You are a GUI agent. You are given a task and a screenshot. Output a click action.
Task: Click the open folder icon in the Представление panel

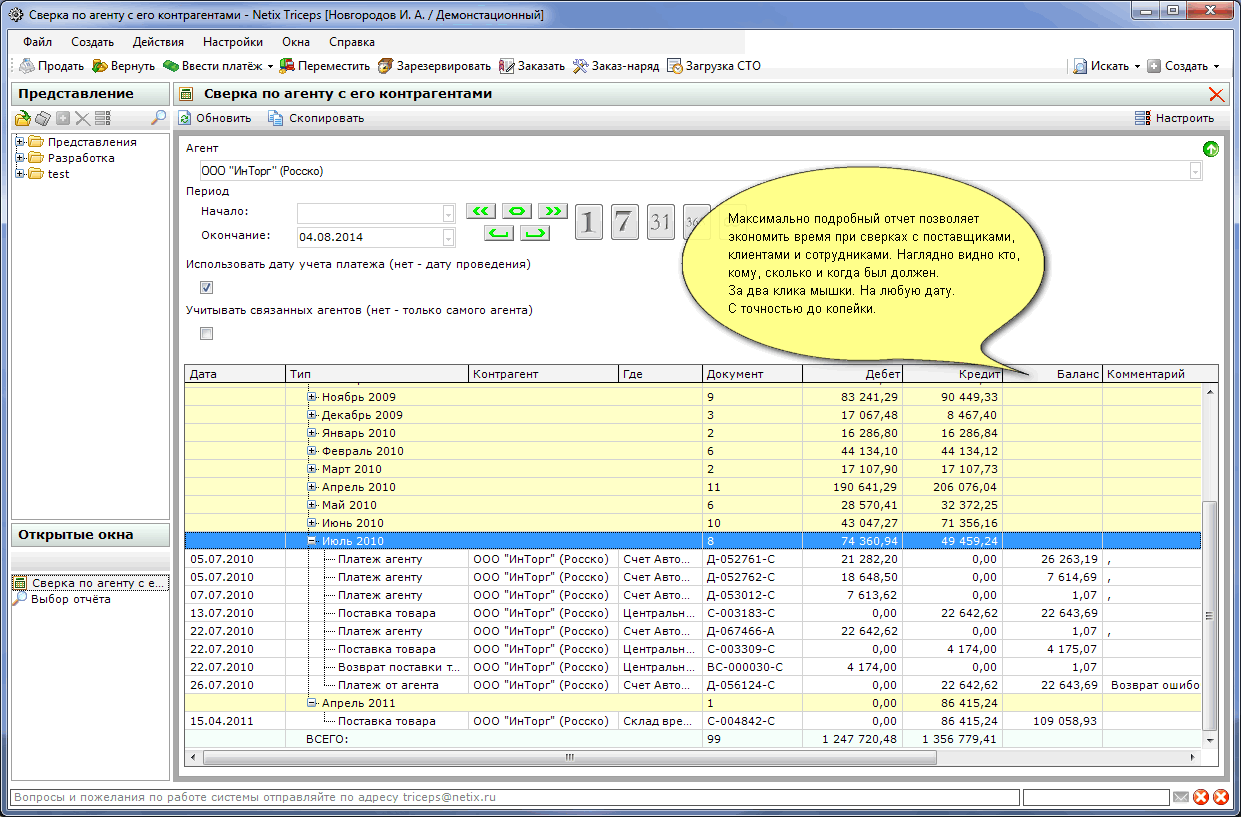[23, 118]
